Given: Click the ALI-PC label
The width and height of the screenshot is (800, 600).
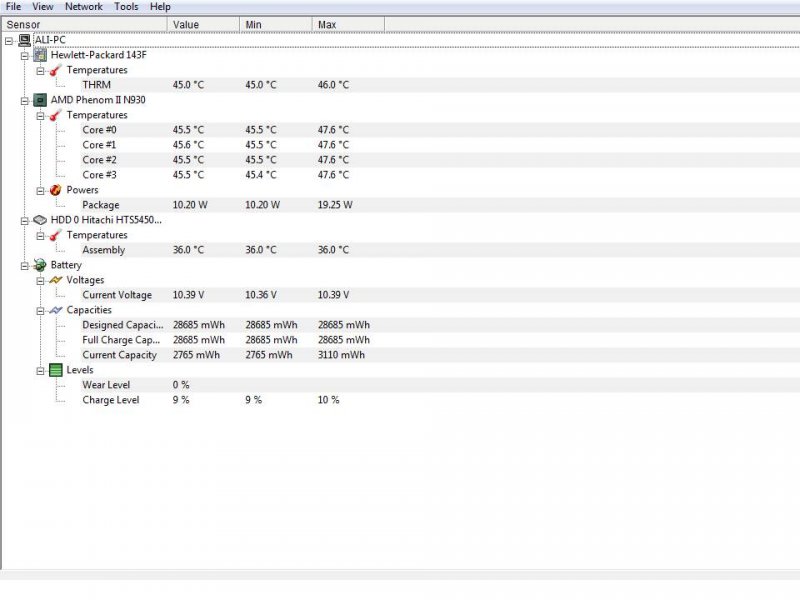Looking at the screenshot, I should click(x=50, y=40).
